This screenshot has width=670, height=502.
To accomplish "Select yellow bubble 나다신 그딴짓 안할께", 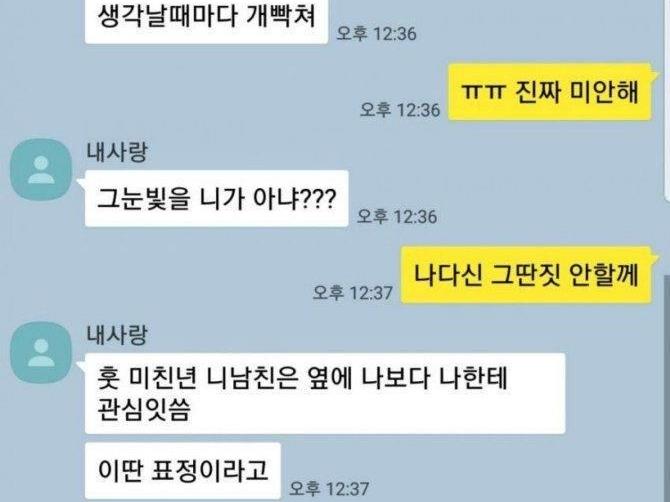I will pyautogui.click(x=526, y=275).
